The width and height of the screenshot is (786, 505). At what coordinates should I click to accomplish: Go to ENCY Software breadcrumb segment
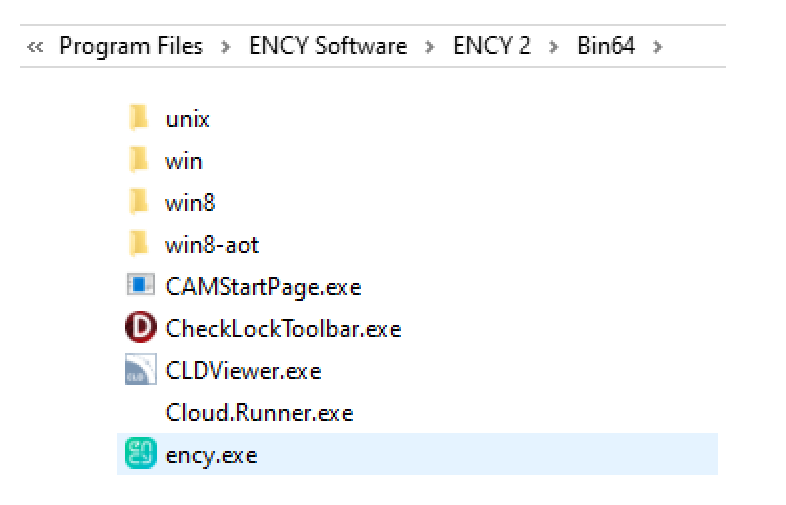(328, 46)
